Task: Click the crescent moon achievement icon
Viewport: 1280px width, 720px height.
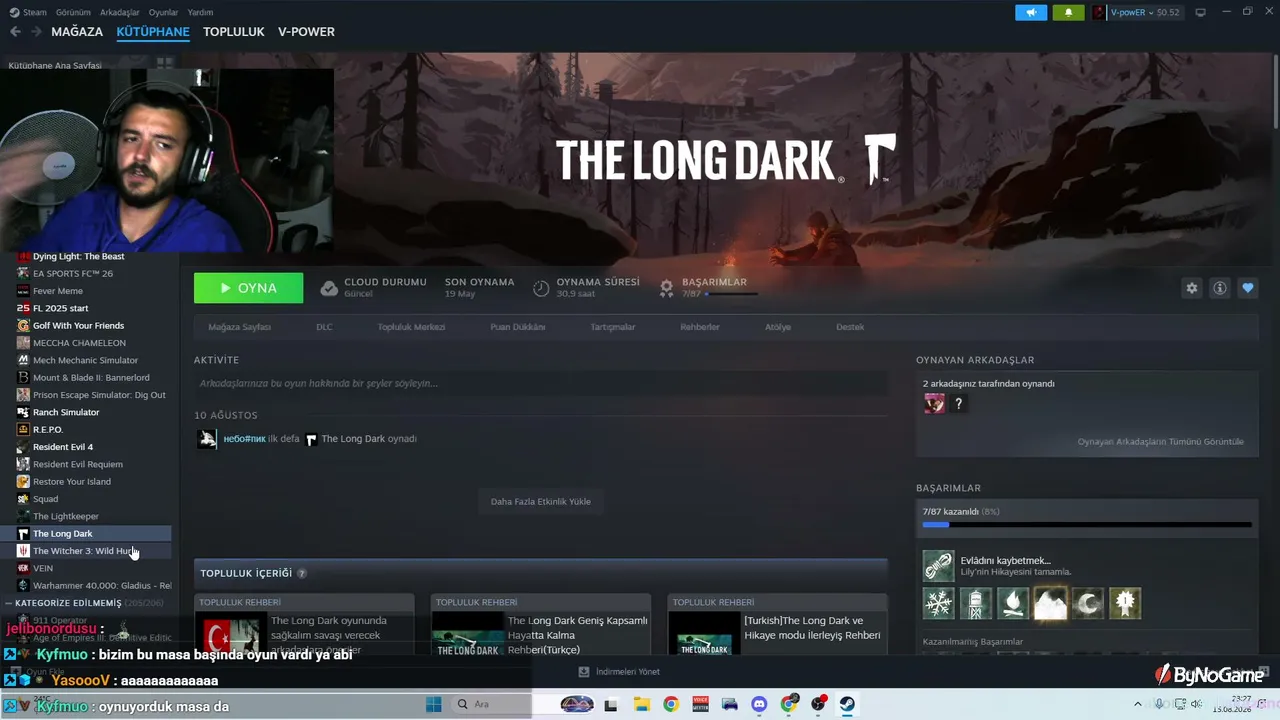Action: 1088,603
